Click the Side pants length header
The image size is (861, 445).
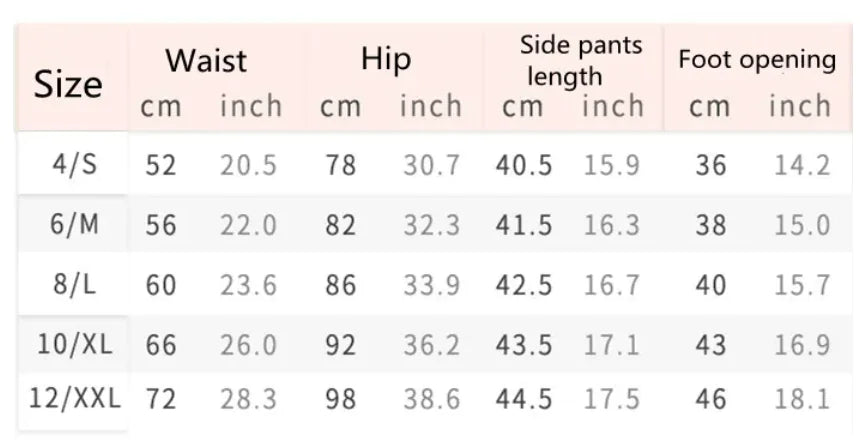580,60
